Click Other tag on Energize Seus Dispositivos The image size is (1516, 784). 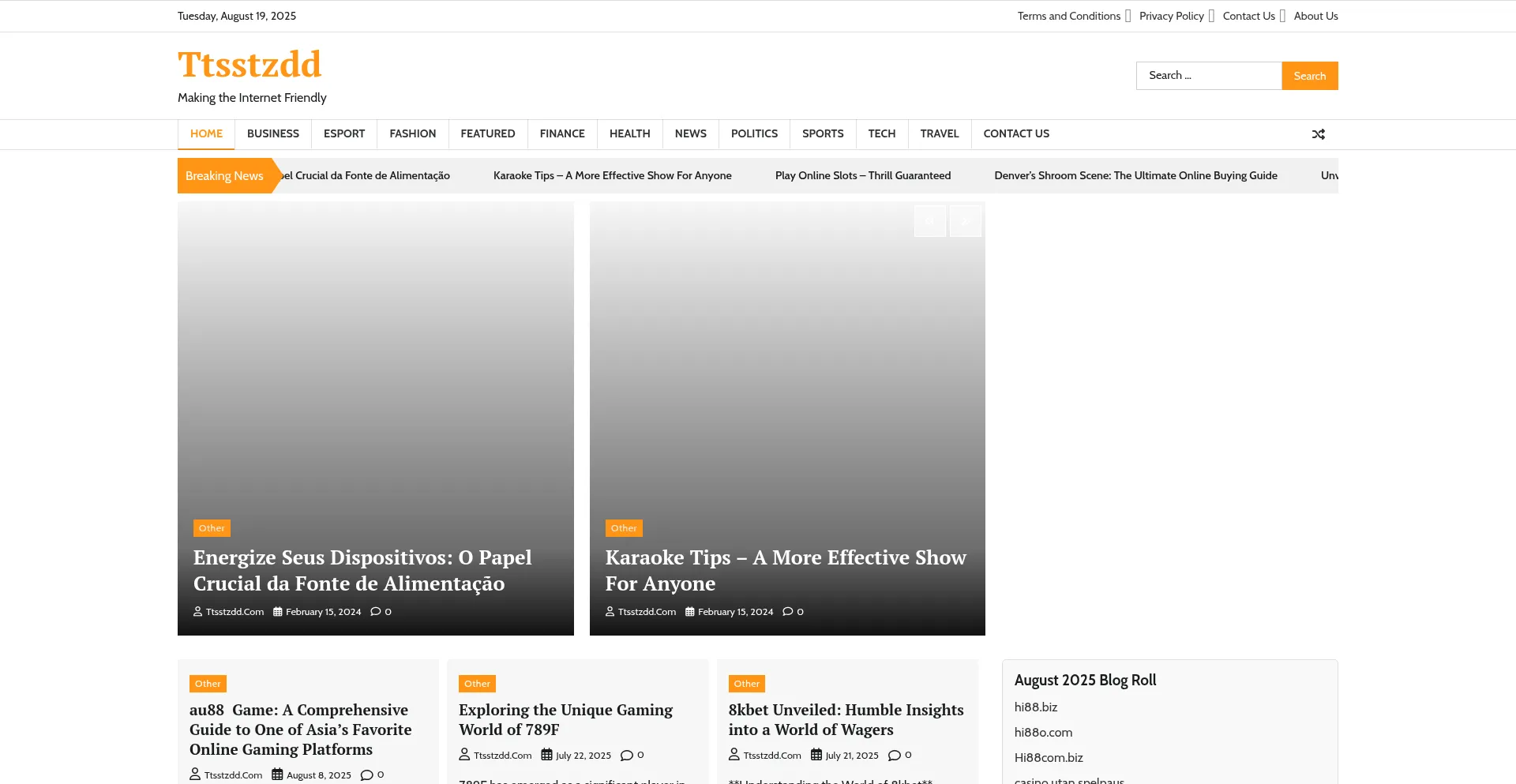pos(212,528)
